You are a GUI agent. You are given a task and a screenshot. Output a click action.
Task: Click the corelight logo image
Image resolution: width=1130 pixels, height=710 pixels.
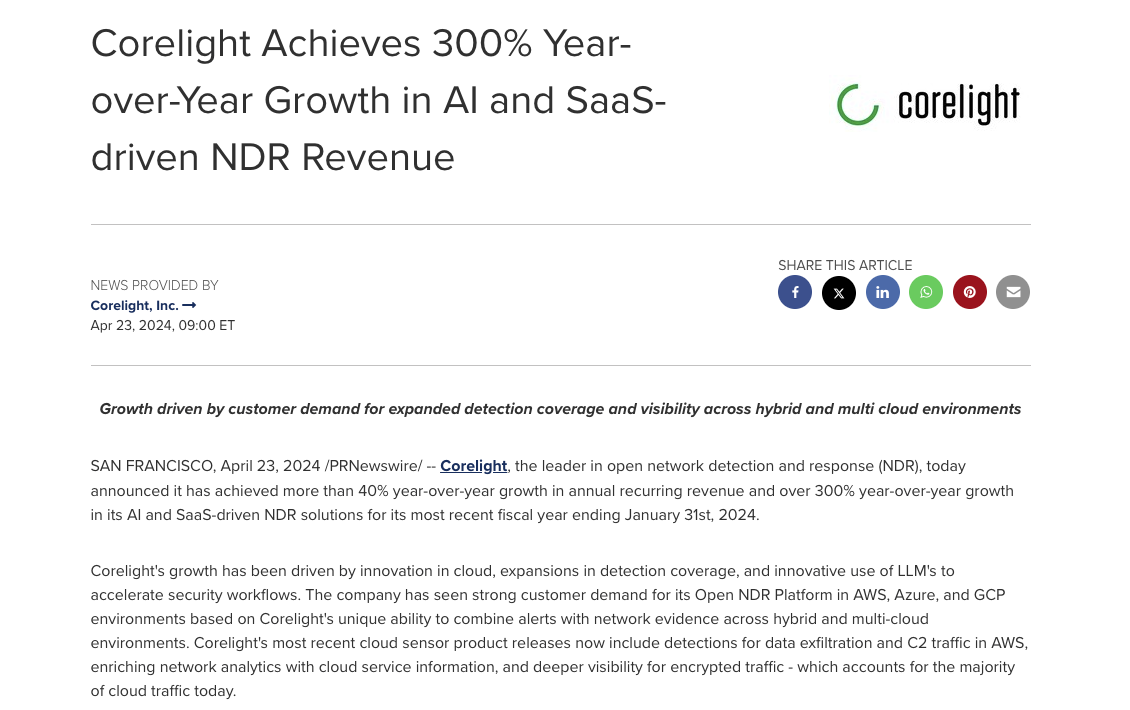click(928, 105)
